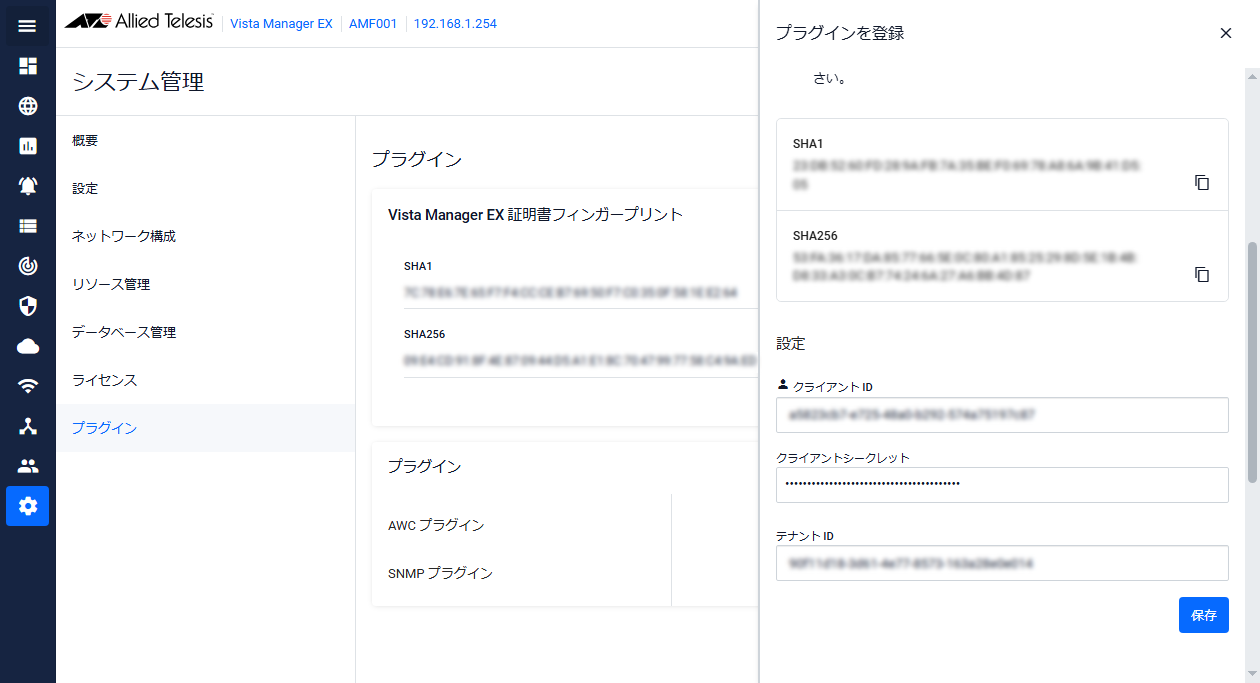Close the プラグインを登録 panel
The height and width of the screenshot is (683, 1260).
tap(1225, 33)
